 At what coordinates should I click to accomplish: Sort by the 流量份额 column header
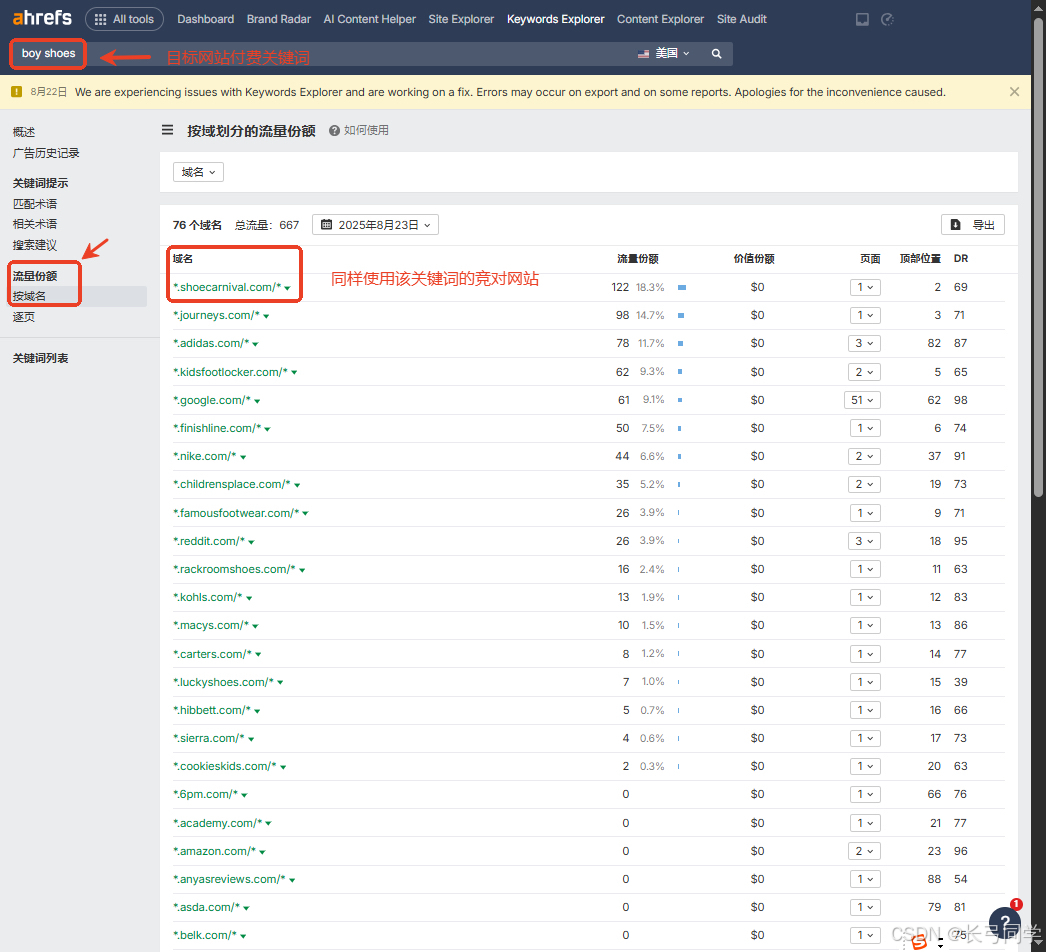pos(638,259)
